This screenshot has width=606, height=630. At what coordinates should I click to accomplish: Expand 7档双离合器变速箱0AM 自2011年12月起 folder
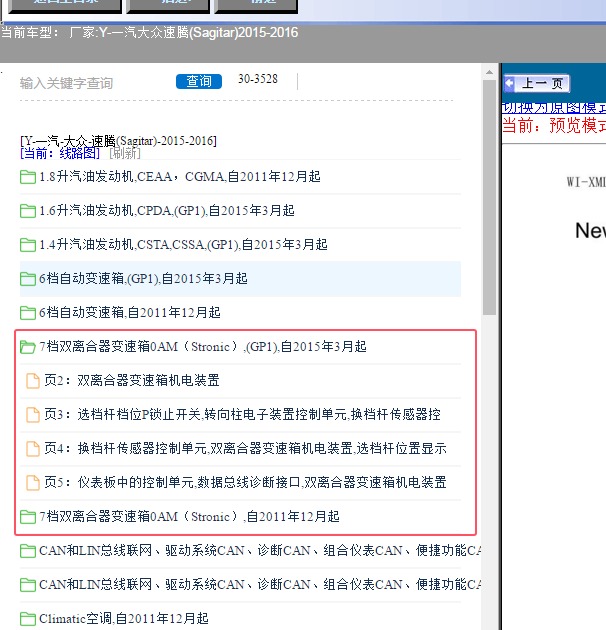click(188, 517)
